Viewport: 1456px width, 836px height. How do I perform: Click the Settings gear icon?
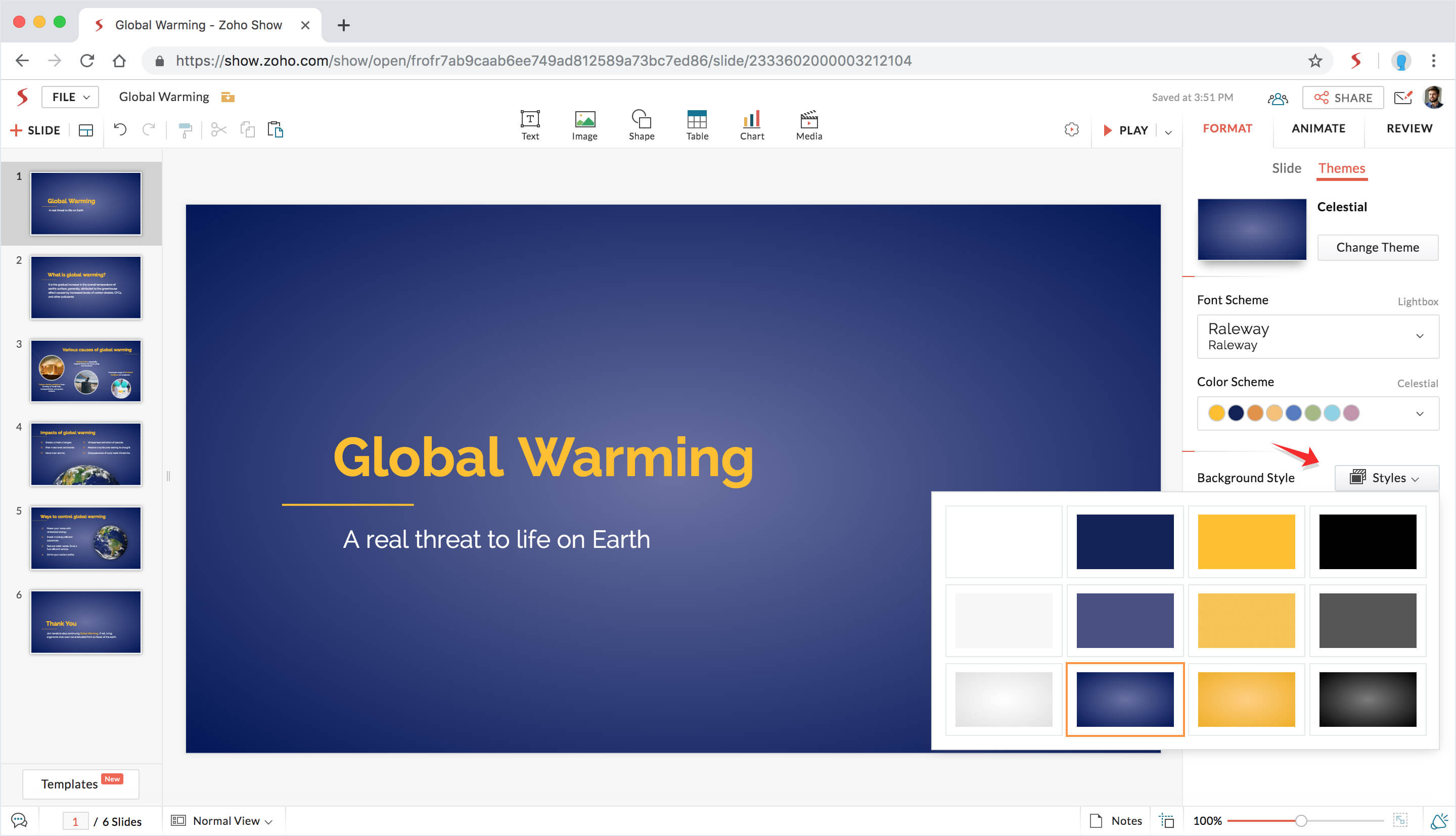(1070, 129)
